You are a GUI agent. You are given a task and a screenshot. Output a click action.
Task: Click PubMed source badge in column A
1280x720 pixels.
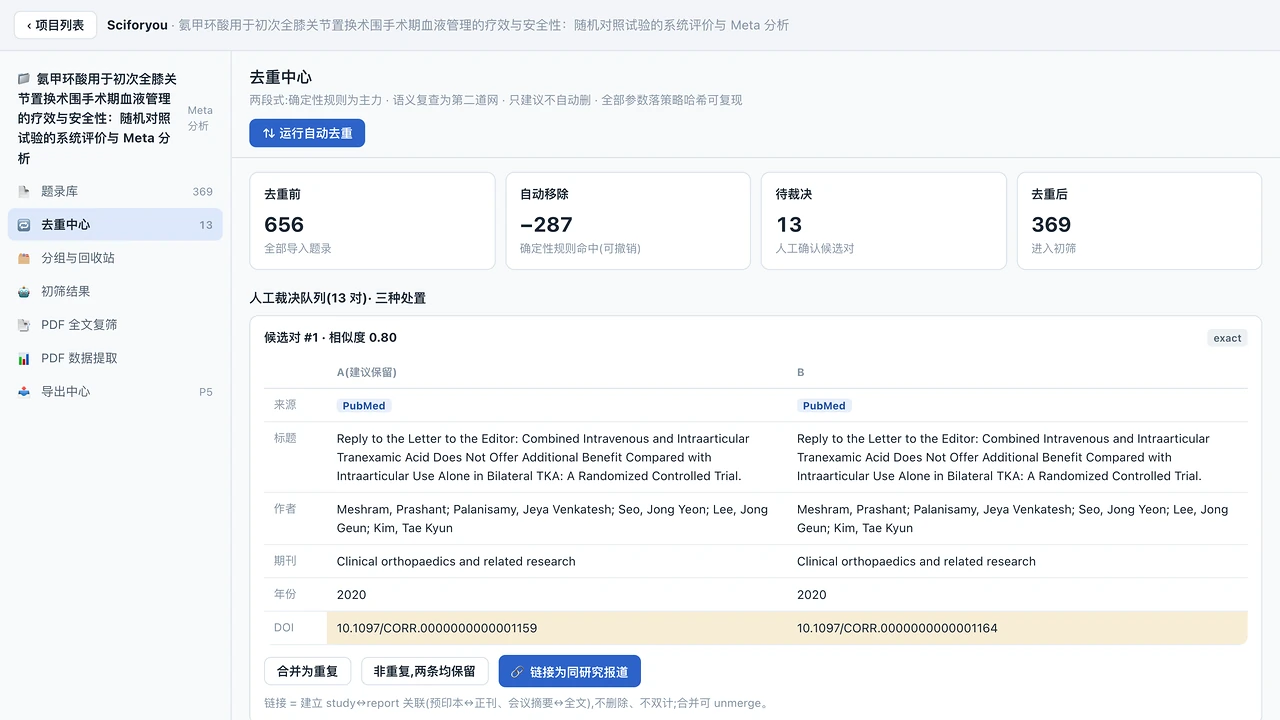[x=364, y=406]
